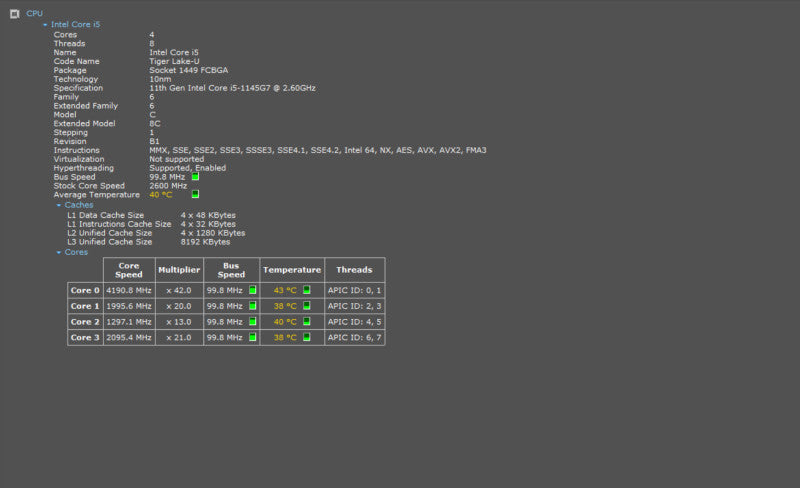Image resolution: width=800 pixels, height=488 pixels.
Task: Select the Core 0 row label
Action: pos(85,290)
